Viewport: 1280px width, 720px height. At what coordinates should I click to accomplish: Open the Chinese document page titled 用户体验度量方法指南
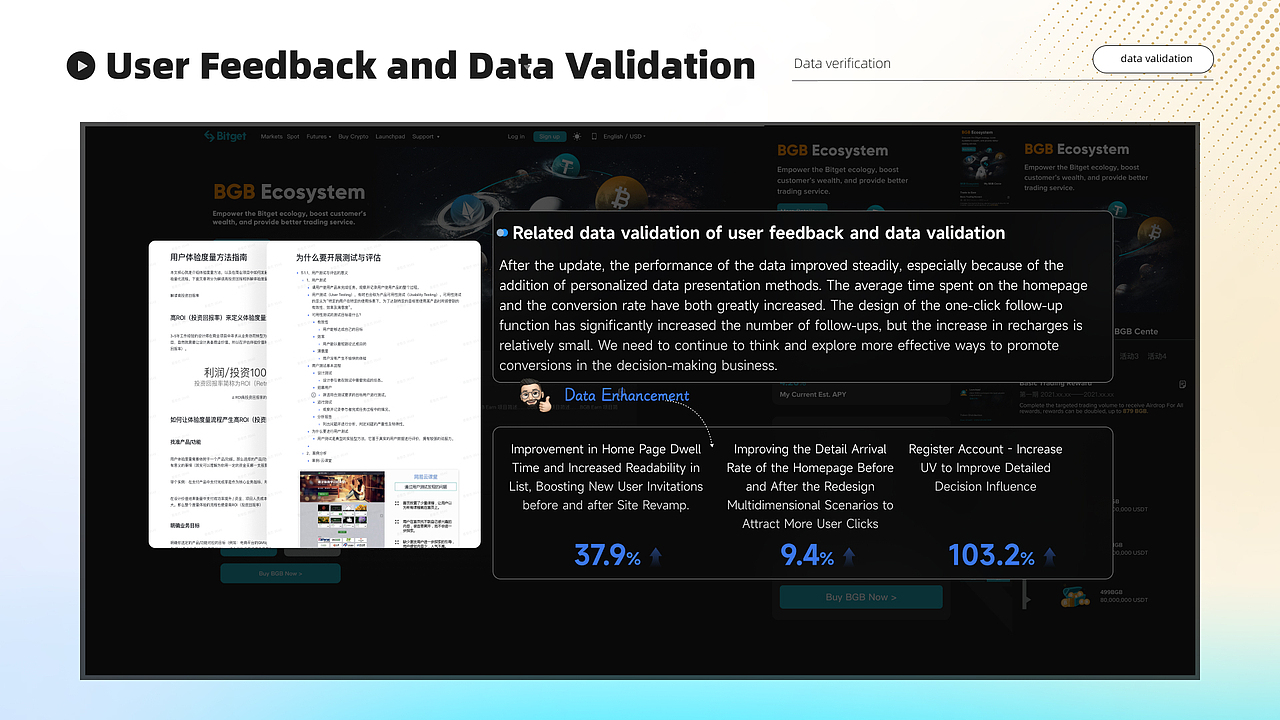click(x=208, y=394)
